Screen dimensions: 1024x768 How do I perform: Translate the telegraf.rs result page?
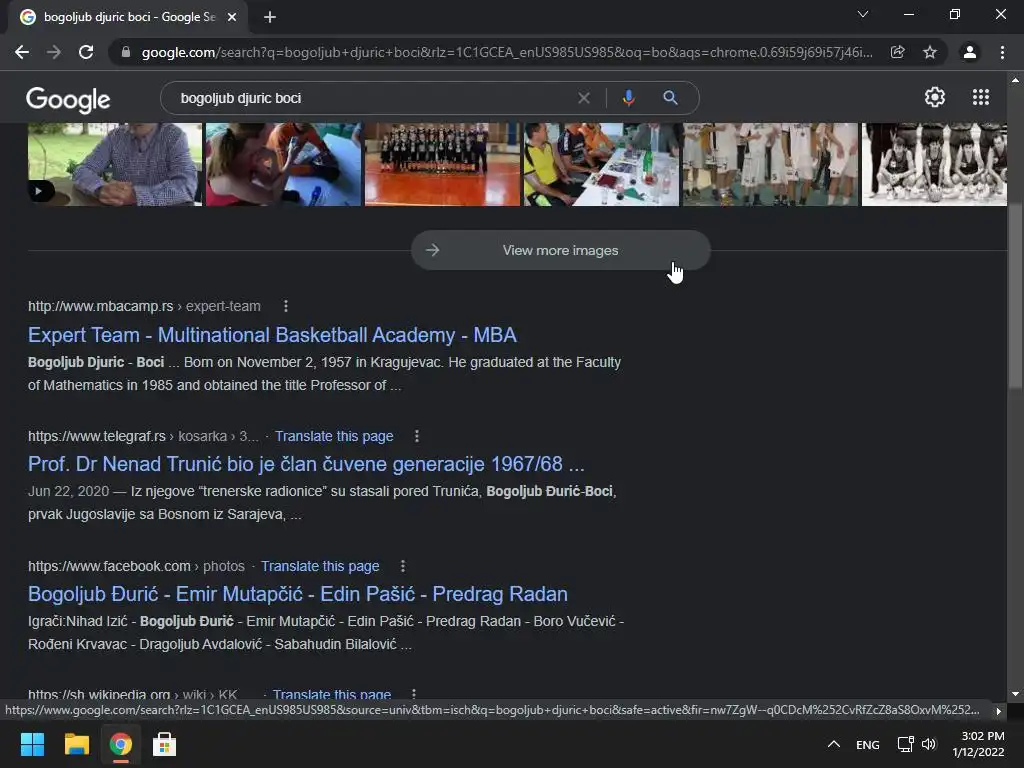click(334, 436)
